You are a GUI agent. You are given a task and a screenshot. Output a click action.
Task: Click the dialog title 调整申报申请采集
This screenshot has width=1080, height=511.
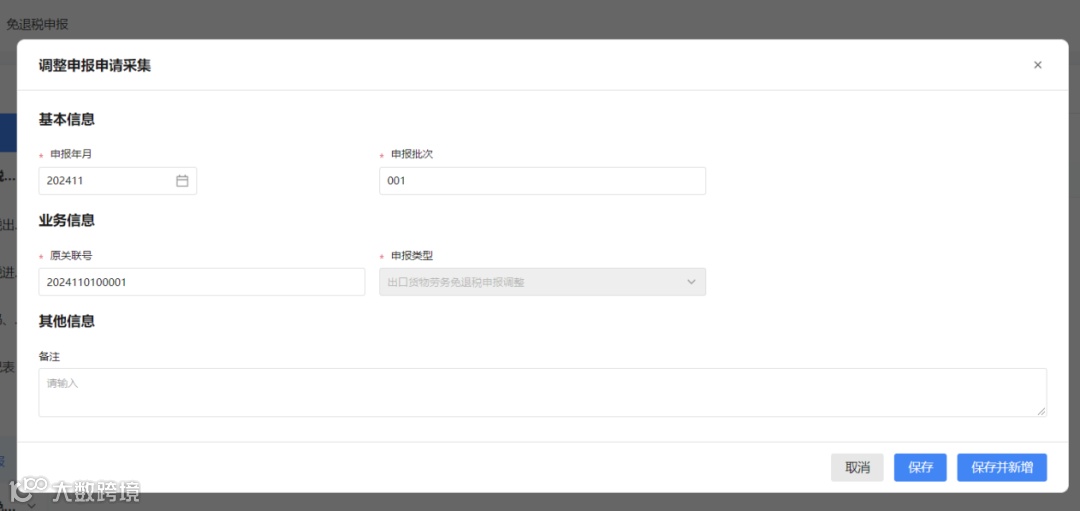(95, 66)
